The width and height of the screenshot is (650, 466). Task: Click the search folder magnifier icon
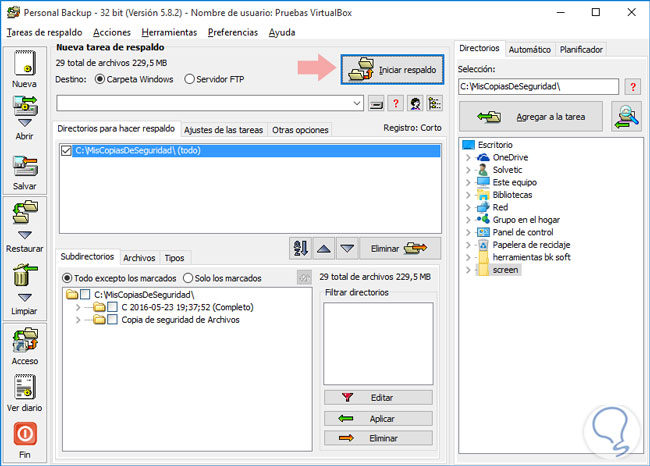pyautogui.click(x=626, y=117)
